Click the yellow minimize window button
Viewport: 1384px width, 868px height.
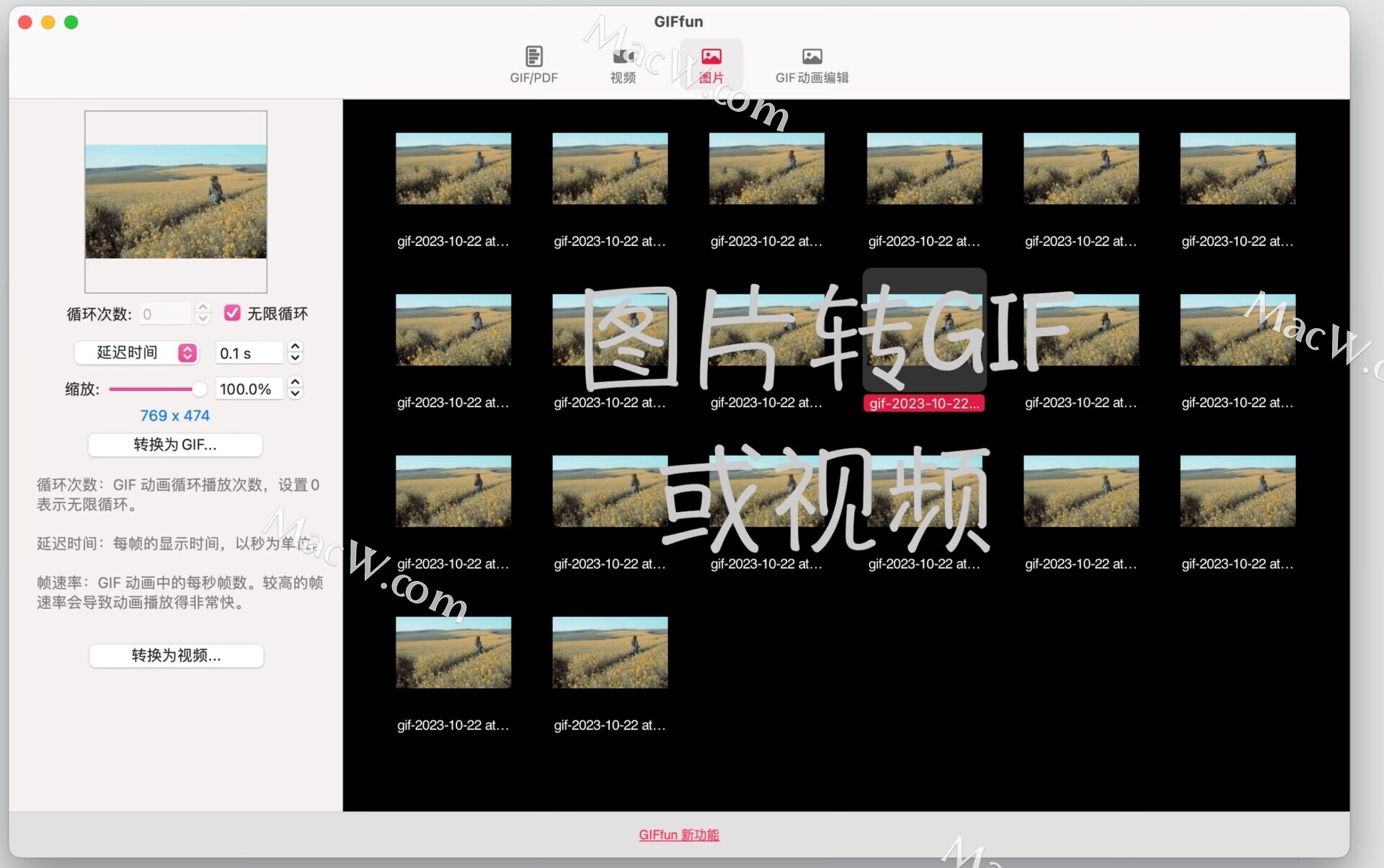point(48,22)
